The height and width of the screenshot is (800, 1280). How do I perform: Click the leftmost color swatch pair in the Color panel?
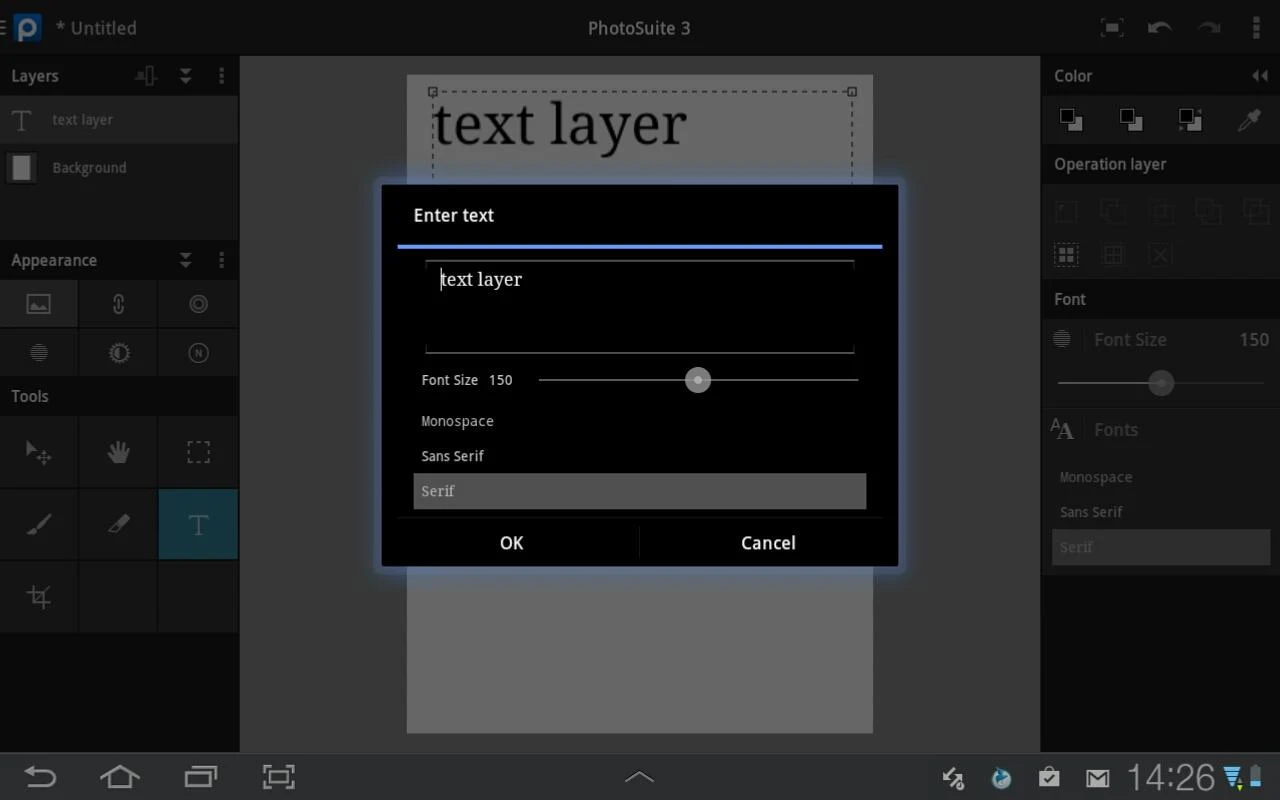point(1070,120)
